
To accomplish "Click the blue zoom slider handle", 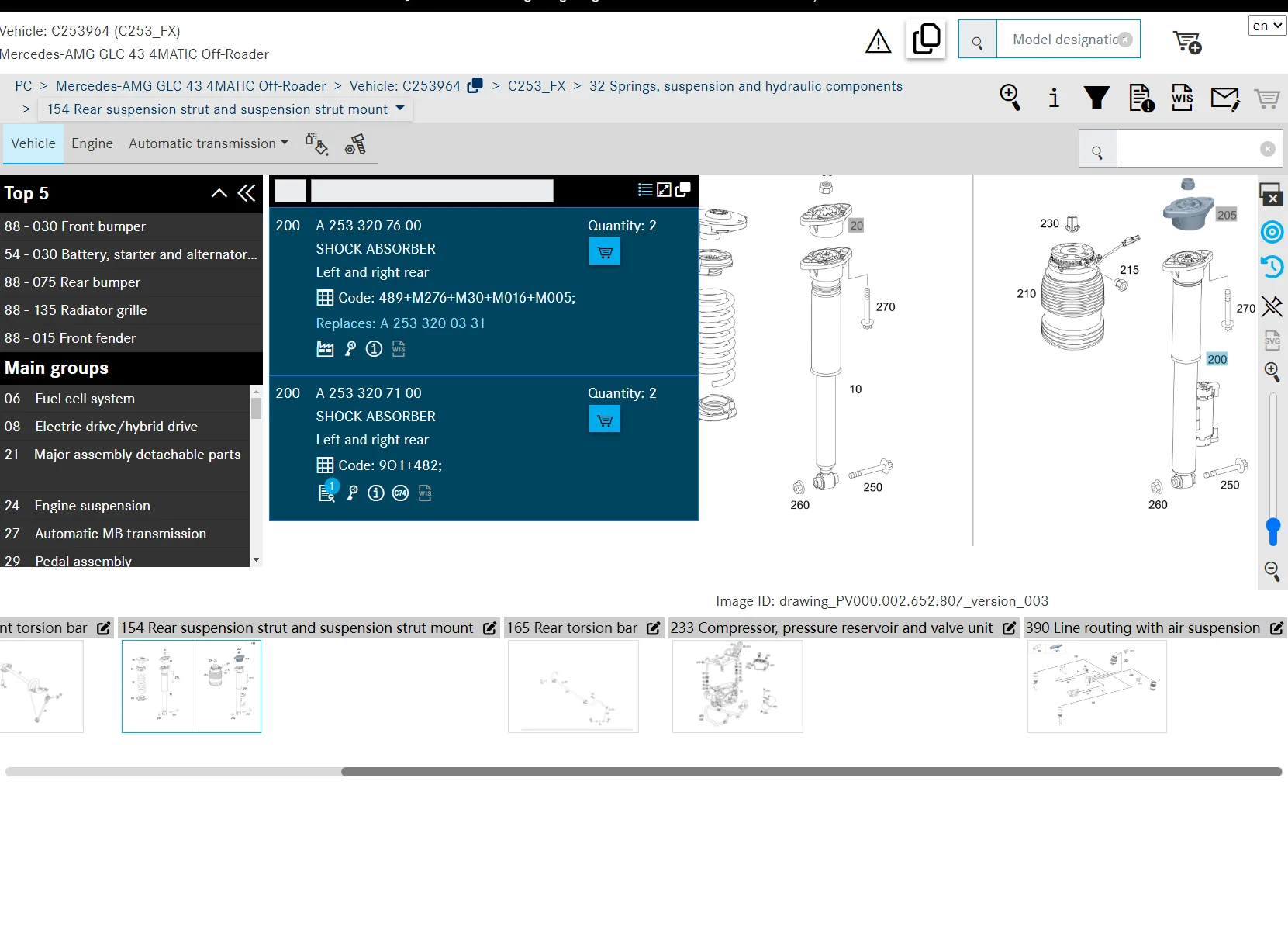I will click(x=1272, y=531).
